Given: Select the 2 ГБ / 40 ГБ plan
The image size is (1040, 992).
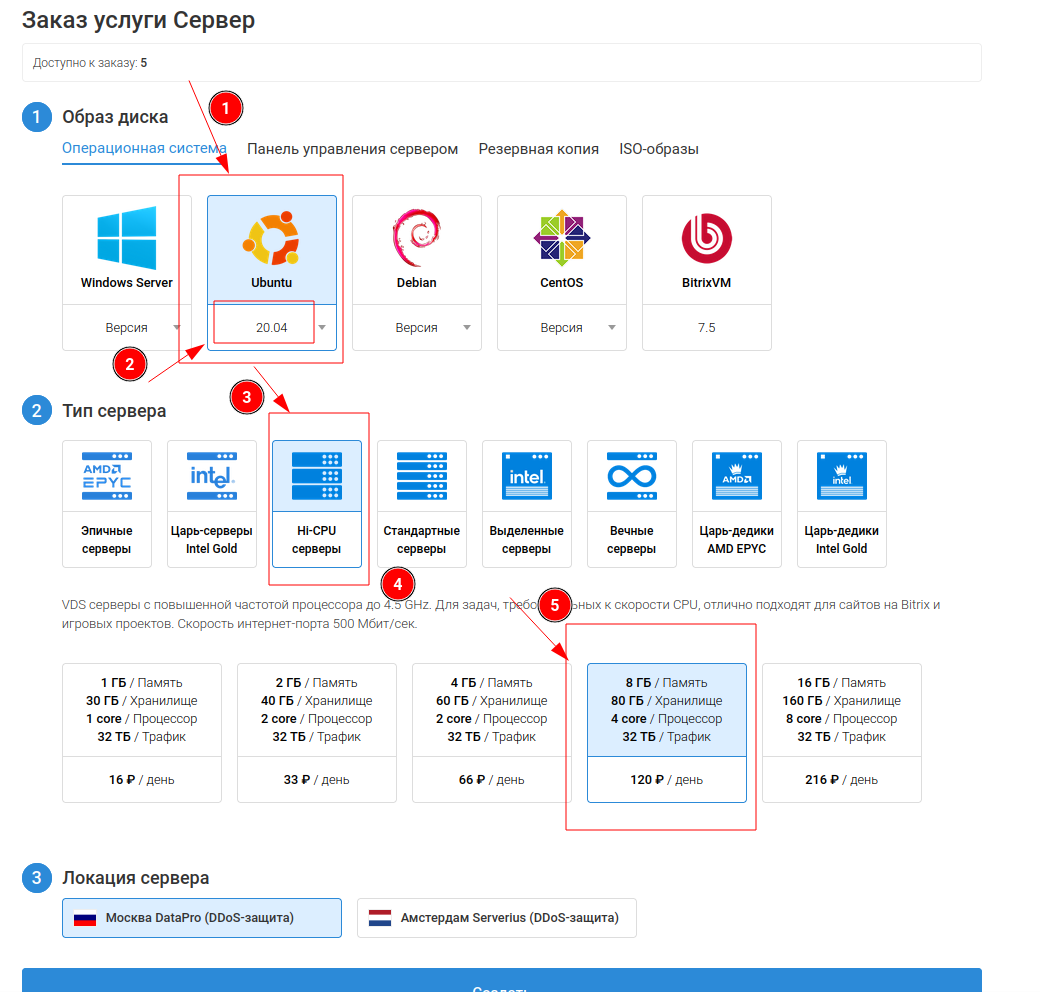Looking at the screenshot, I should pyautogui.click(x=316, y=733).
